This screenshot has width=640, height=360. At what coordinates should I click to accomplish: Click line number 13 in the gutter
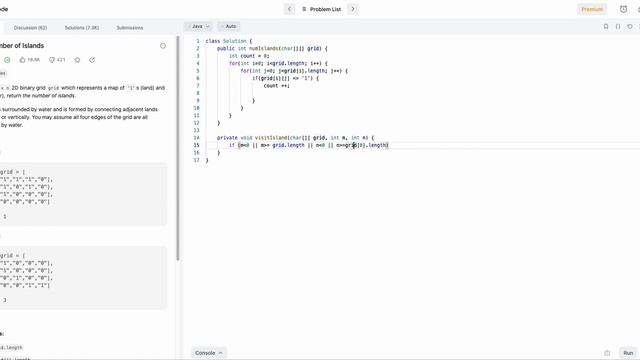(196, 130)
